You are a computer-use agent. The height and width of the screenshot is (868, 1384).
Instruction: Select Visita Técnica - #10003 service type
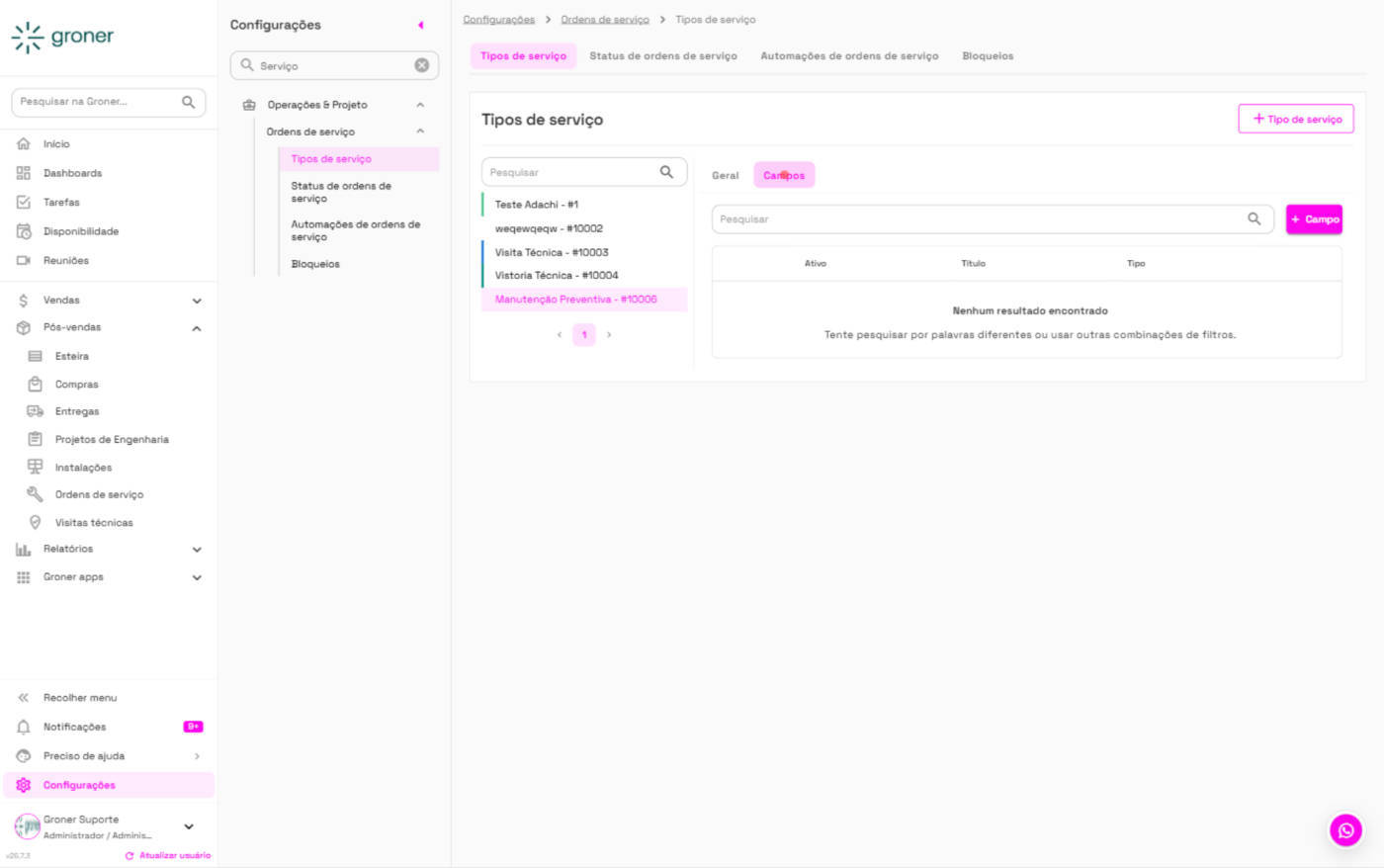pyautogui.click(x=584, y=252)
